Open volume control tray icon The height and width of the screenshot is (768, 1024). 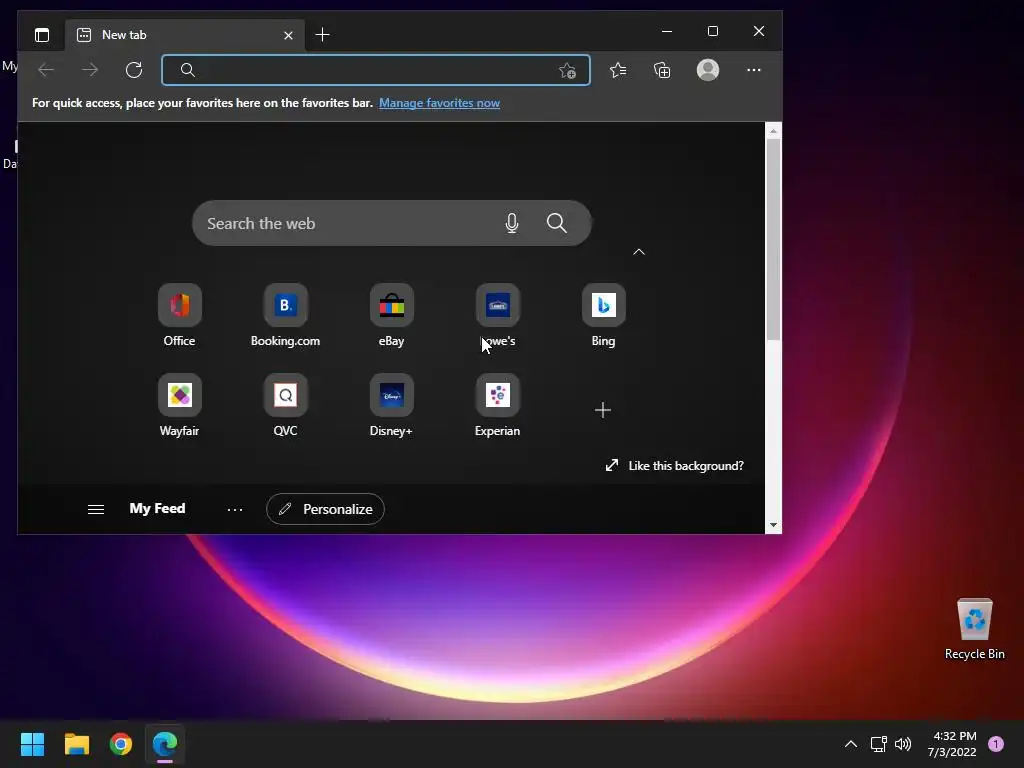tap(903, 744)
